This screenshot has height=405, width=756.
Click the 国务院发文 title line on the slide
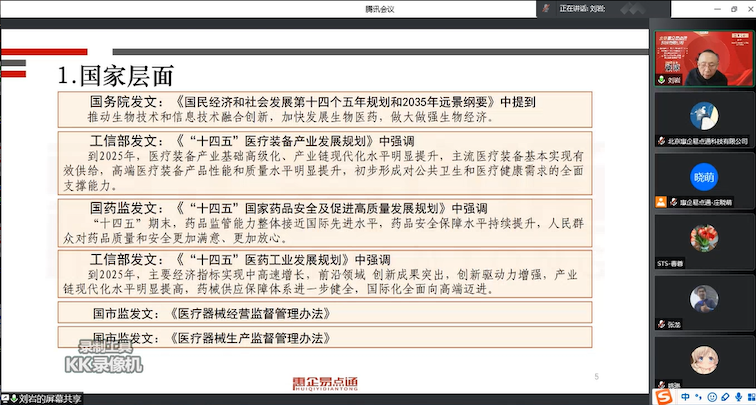click(x=313, y=102)
